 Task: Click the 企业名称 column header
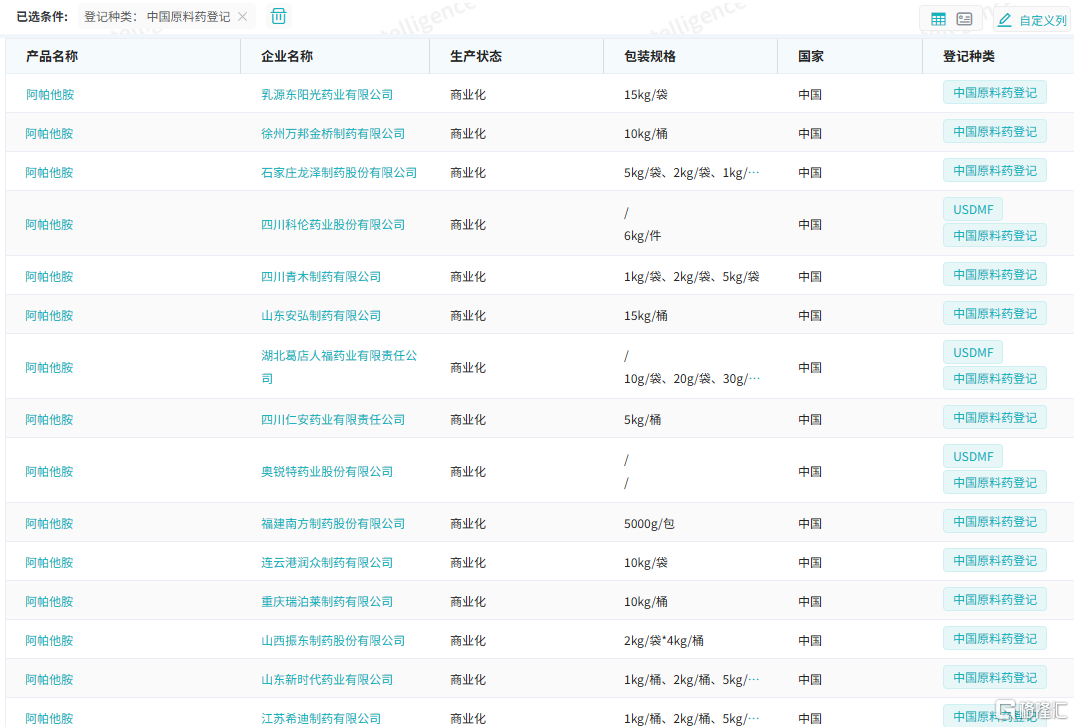(x=287, y=56)
